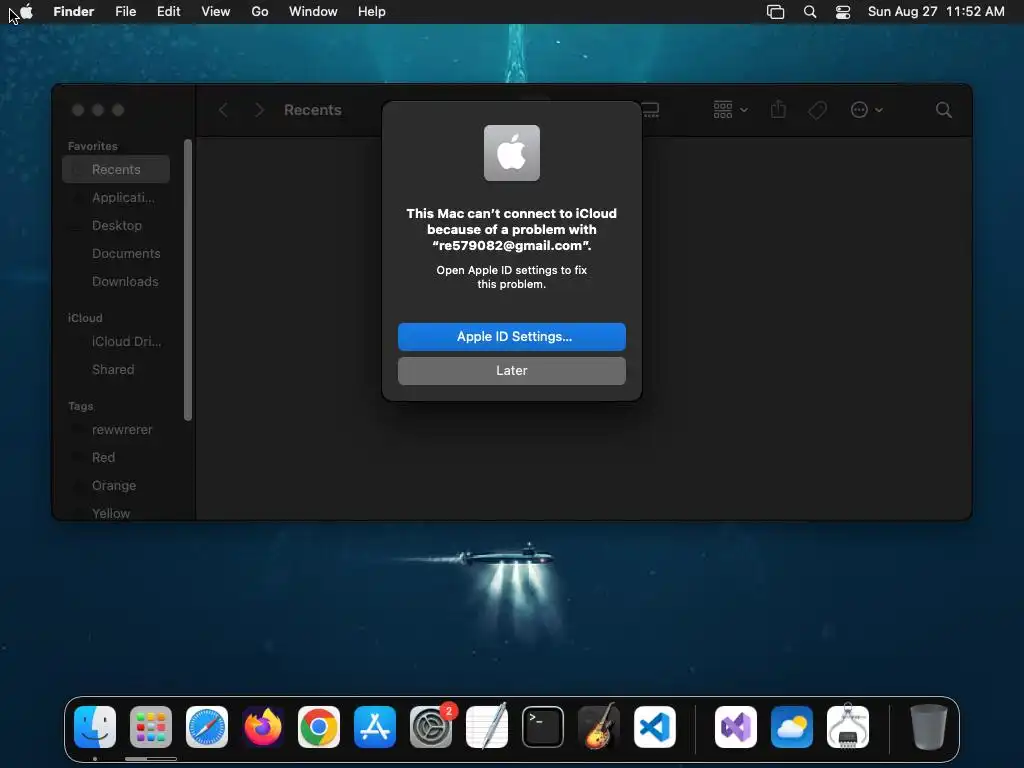1024x768 pixels.
Task: Click the date and time in menu bar
Action: (936, 12)
